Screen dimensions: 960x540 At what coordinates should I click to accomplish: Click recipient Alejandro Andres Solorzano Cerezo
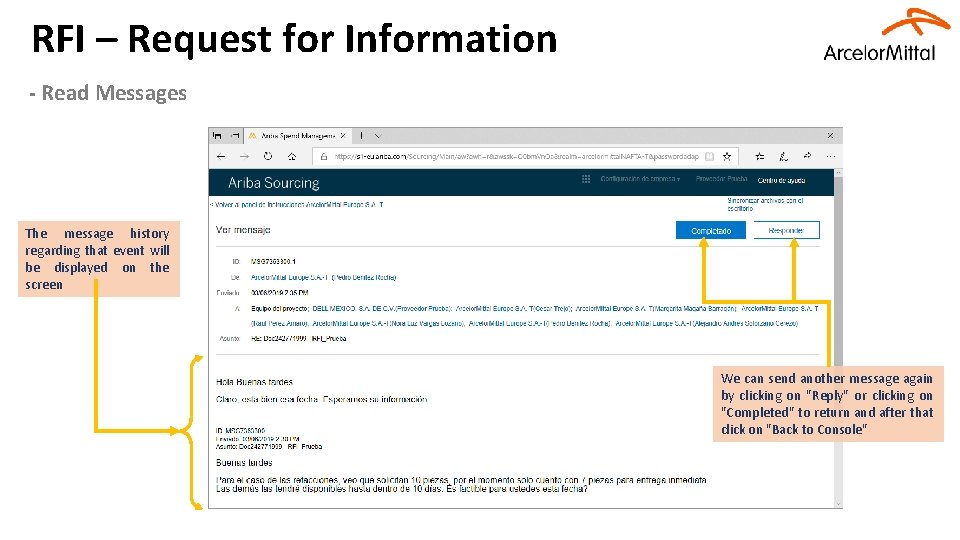click(x=707, y=323)
